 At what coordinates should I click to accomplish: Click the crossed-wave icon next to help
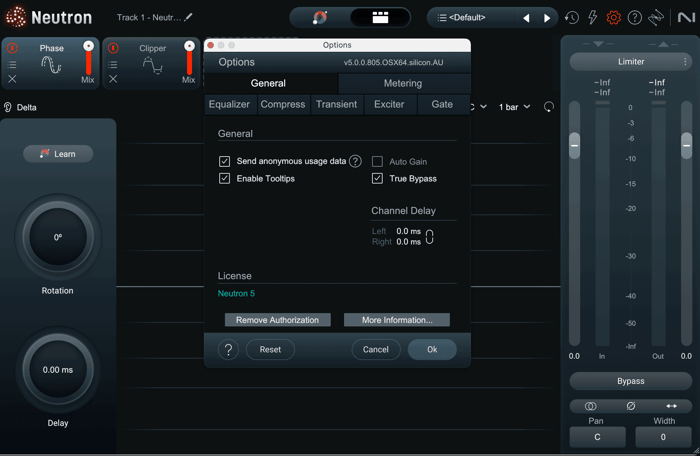pos(656,17)
